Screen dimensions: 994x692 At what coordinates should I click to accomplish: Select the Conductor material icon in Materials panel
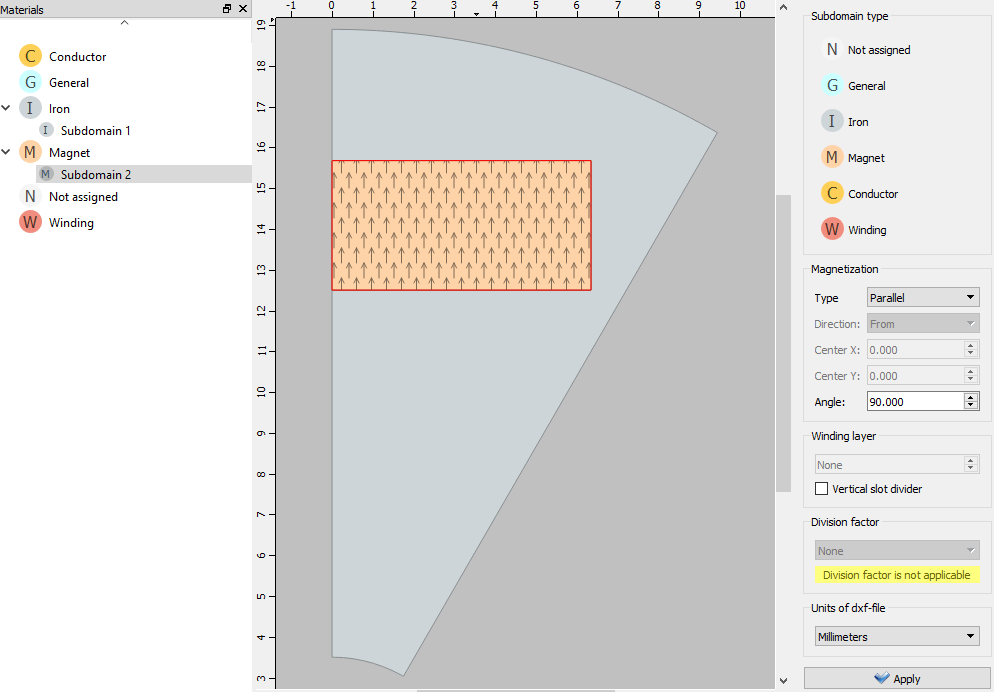pos(30,57)
